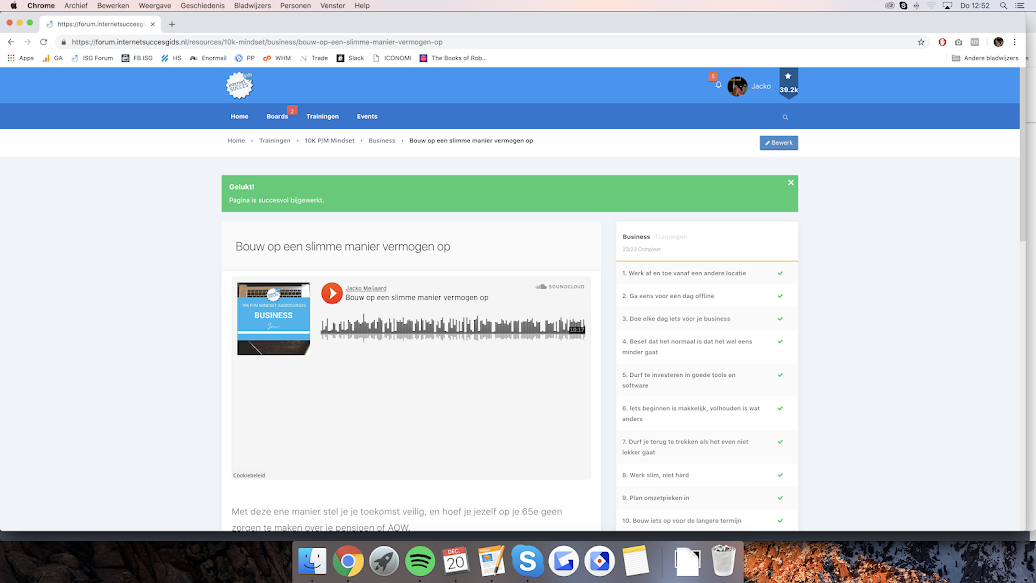Dismiss the green 'Gelukt!' success banner
The image size is (1036, 583).
(x=790, y=183)
